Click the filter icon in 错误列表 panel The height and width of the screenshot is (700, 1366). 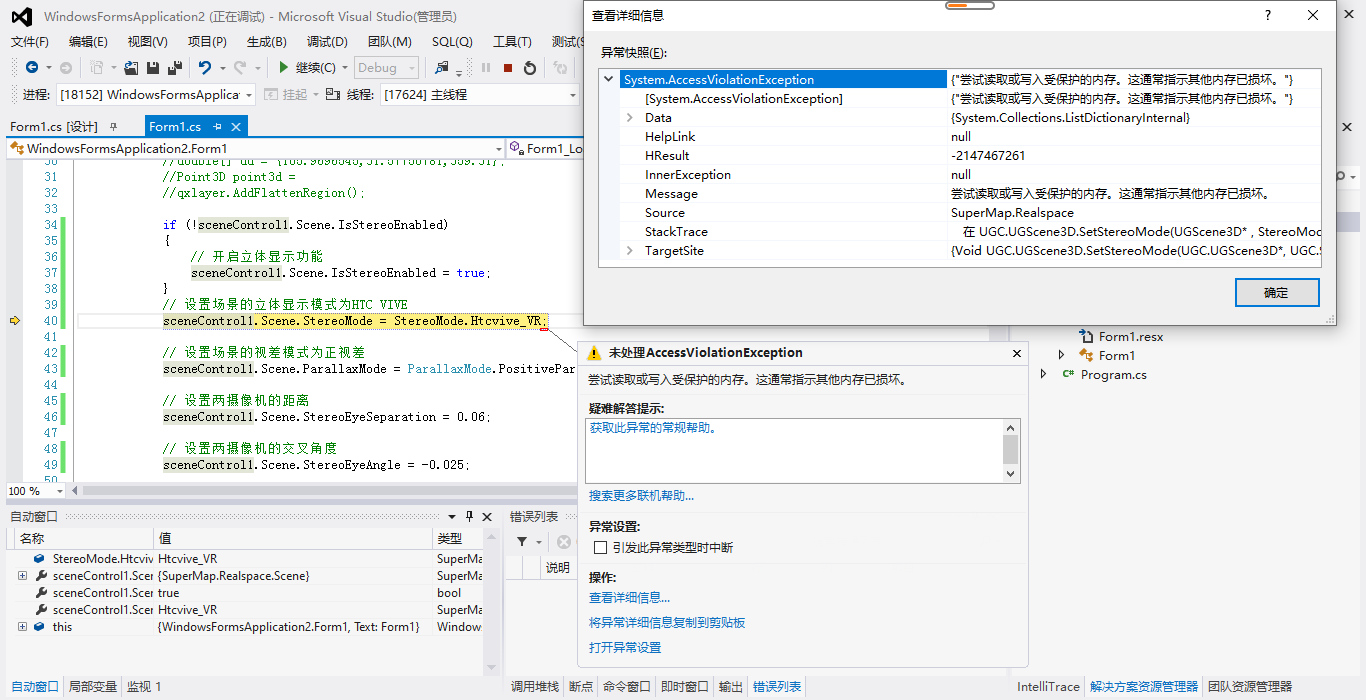point(522,542)
